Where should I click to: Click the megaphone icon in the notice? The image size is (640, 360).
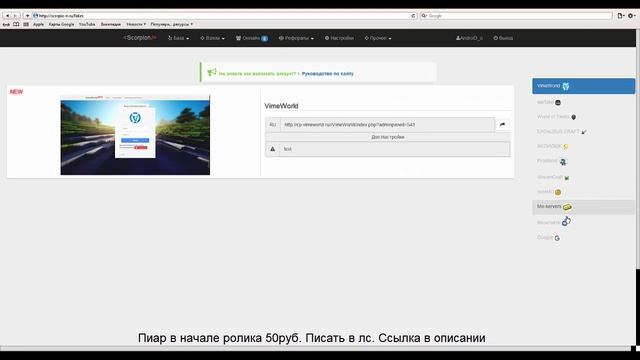point(211,72)
